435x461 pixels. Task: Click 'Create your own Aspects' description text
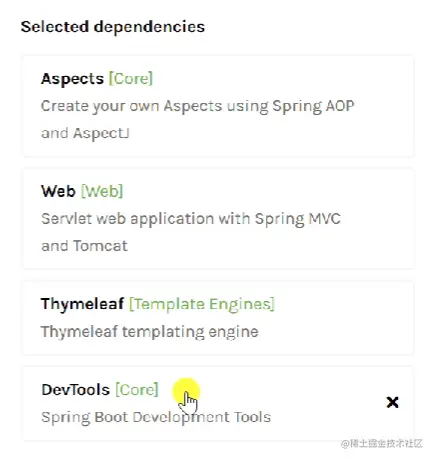131,107
